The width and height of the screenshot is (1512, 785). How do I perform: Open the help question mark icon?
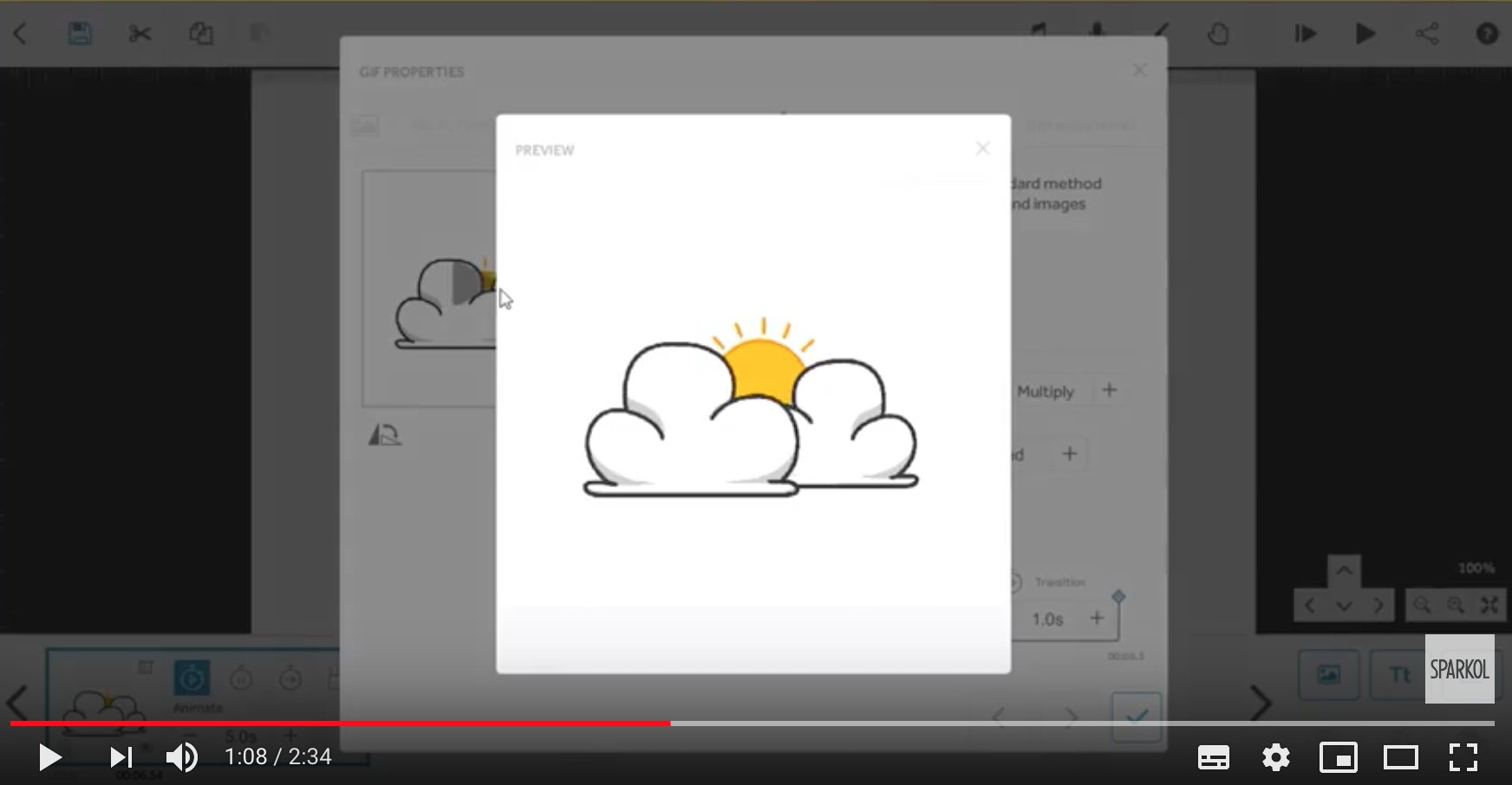pyautogui.click(x=1487, y=34)
